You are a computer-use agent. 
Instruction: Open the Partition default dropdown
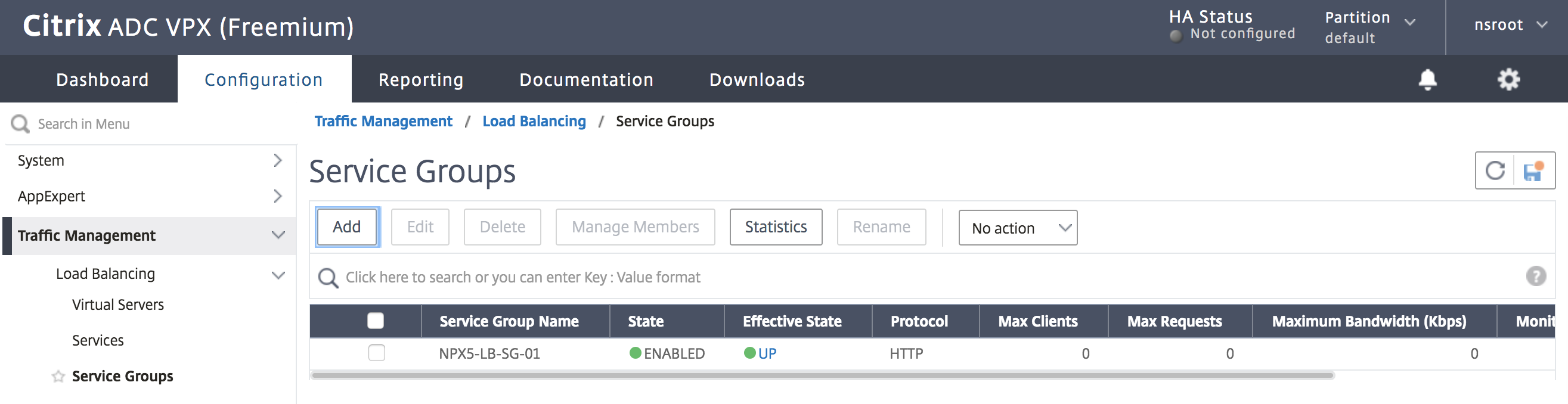(x=1370, y=27)
